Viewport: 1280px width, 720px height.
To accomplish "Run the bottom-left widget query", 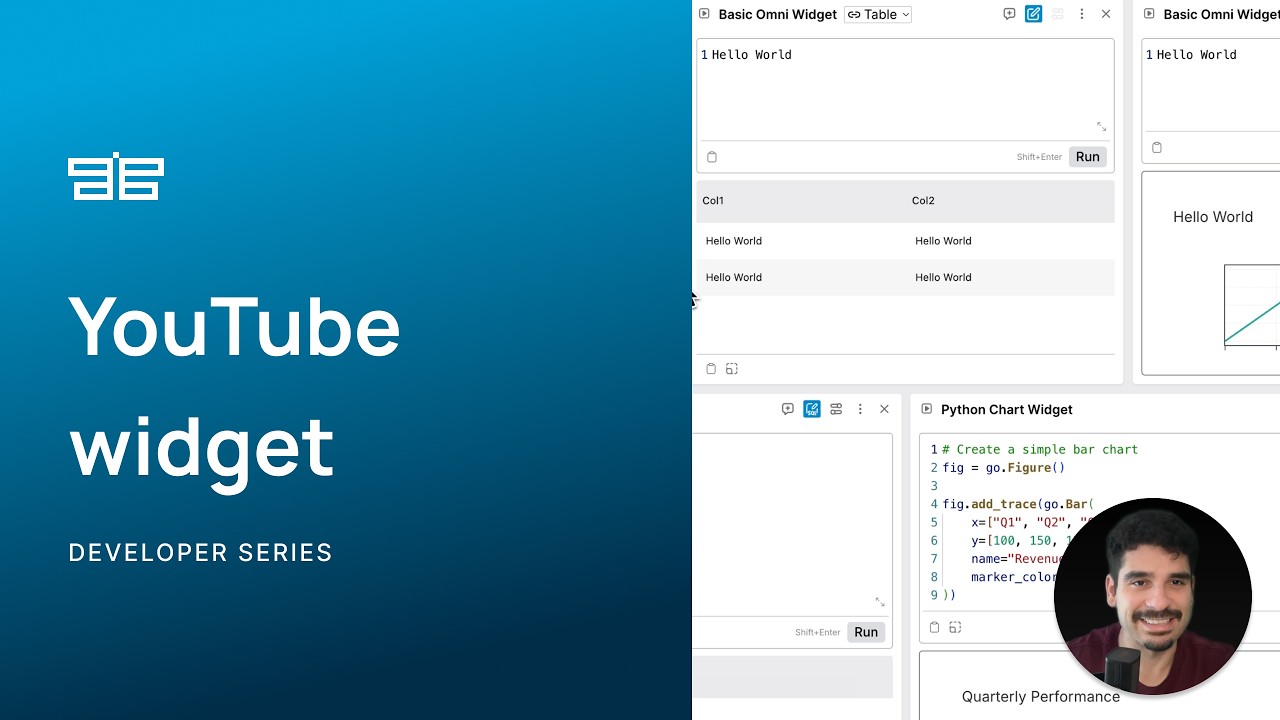I will [x=866, y=632].
